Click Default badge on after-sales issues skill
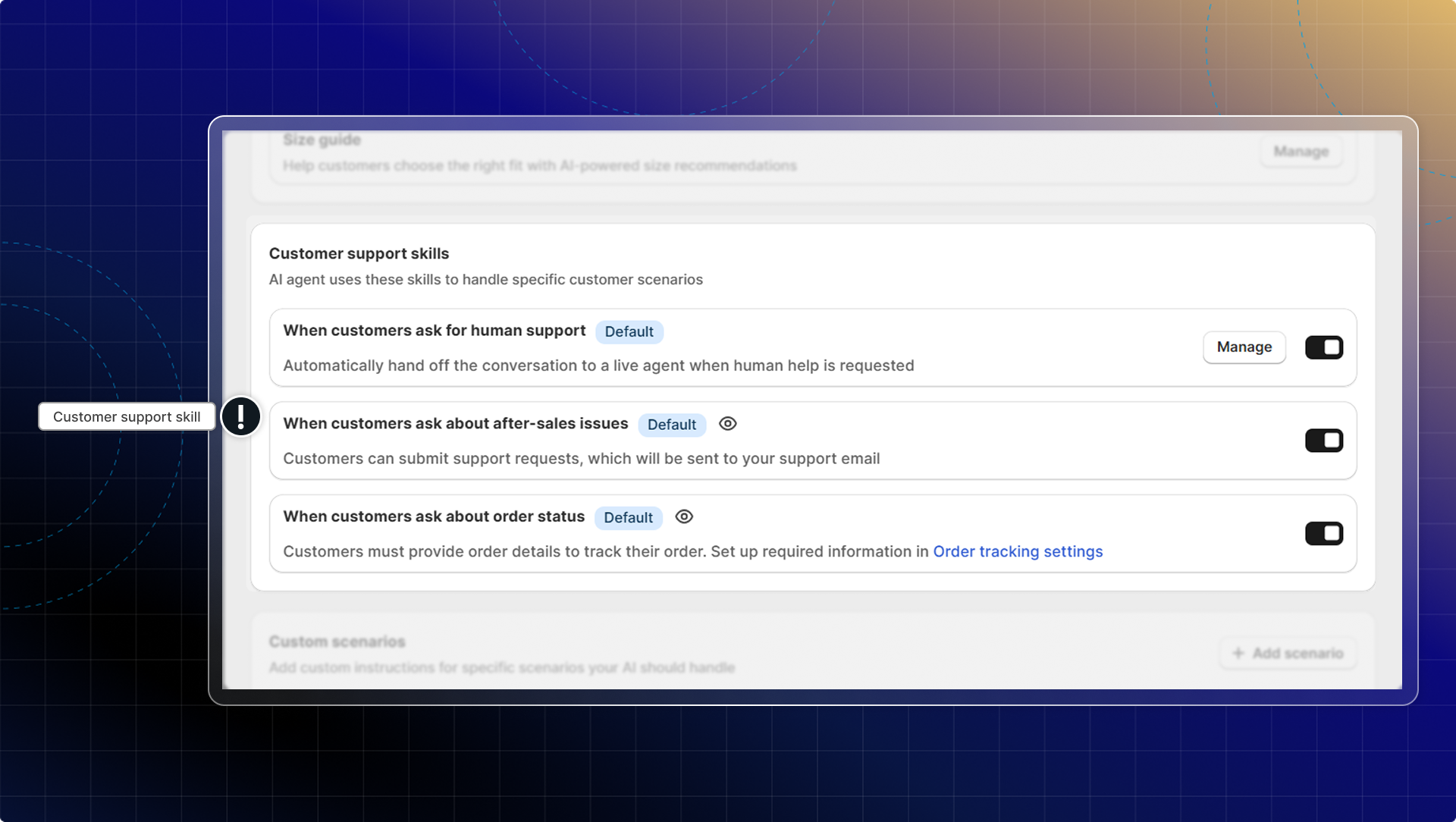 671,425
